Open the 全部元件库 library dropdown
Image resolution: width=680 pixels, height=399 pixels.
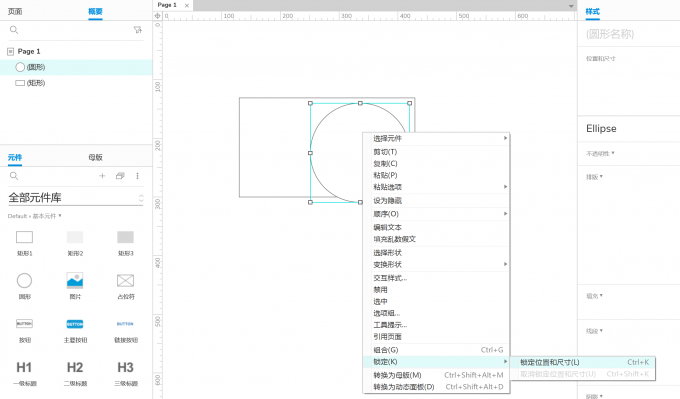point(75,198)
